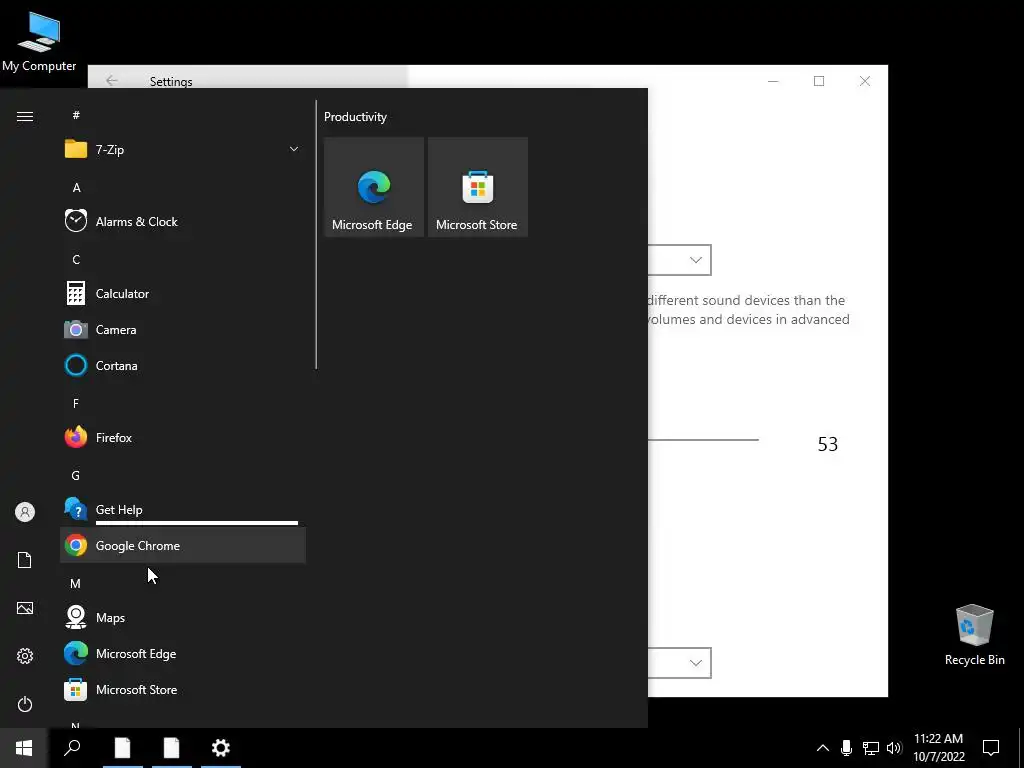Open Action Center notifications icon
Image resolution: width=1024 pixels, height=768 pixels.
[x=991, y=748]
